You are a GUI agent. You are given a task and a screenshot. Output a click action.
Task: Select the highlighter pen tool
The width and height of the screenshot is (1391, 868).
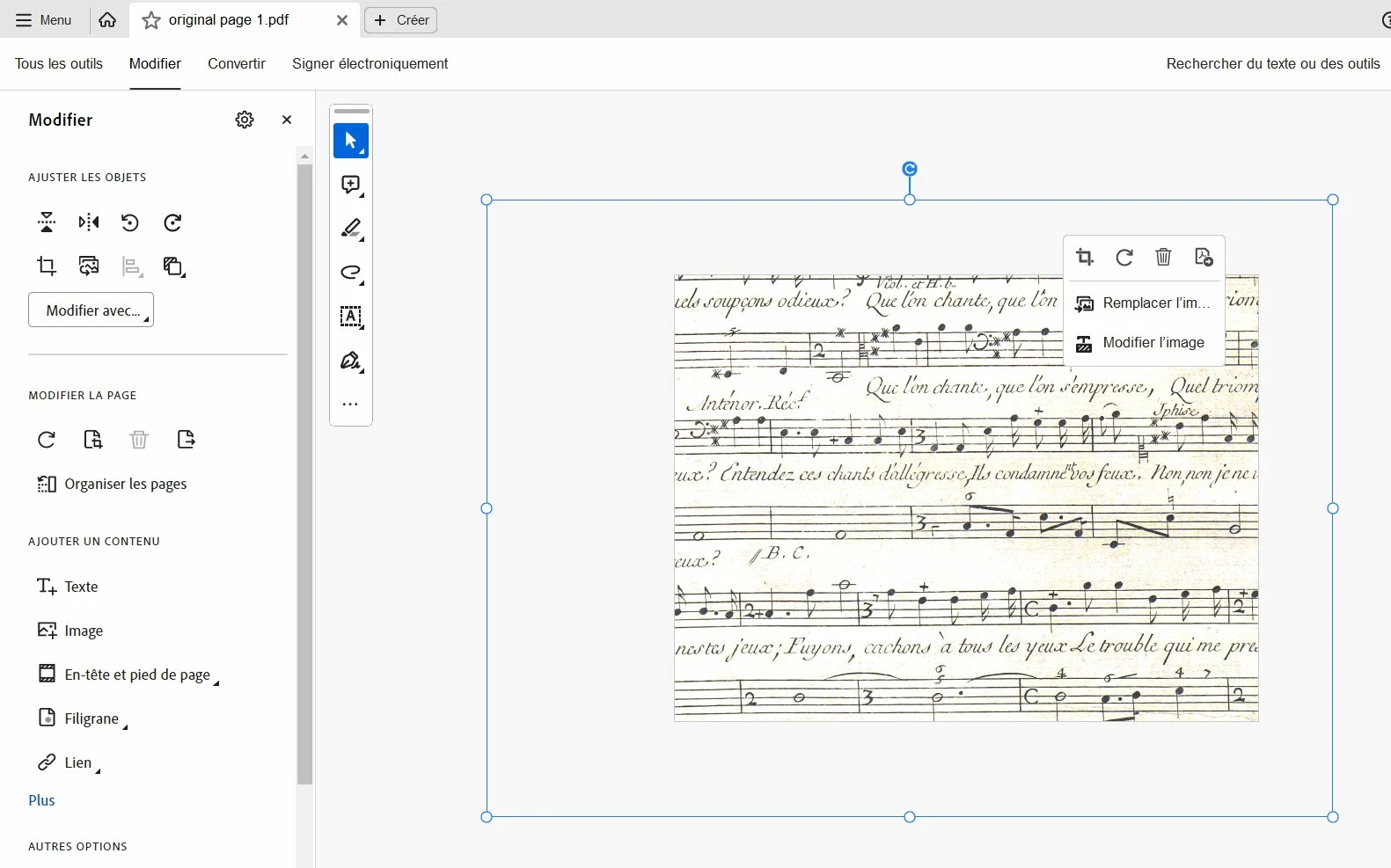pyautogui.click(x=351, y=229)
